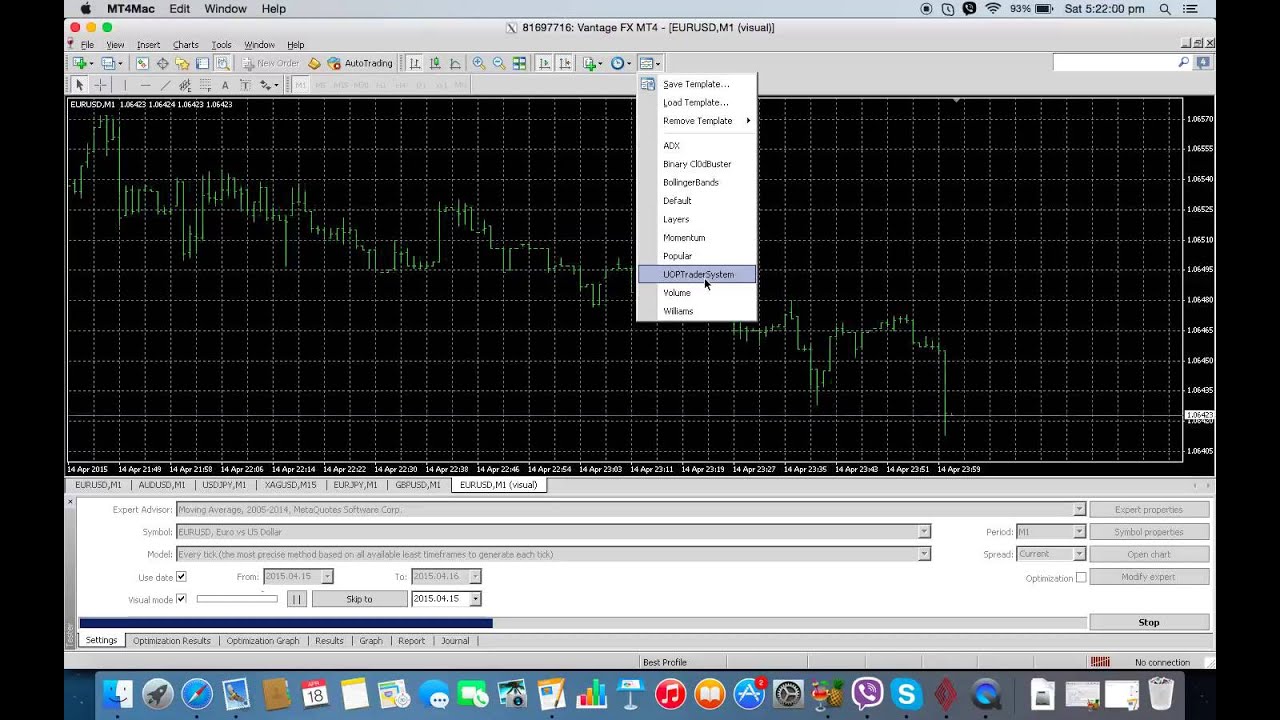Screen dimensions: 1280x720
Task: Open the To date dropdown
Action: click(x=475, y=577)
